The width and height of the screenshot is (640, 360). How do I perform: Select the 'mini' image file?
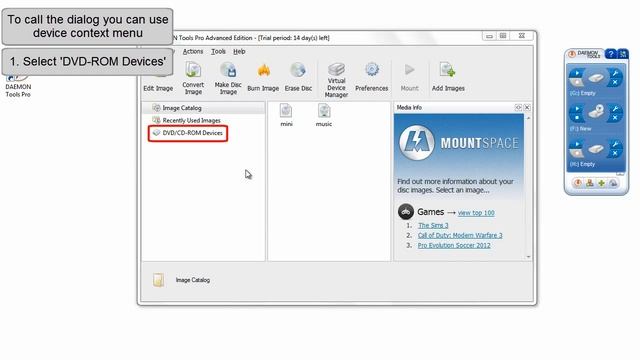click(286, 115)
